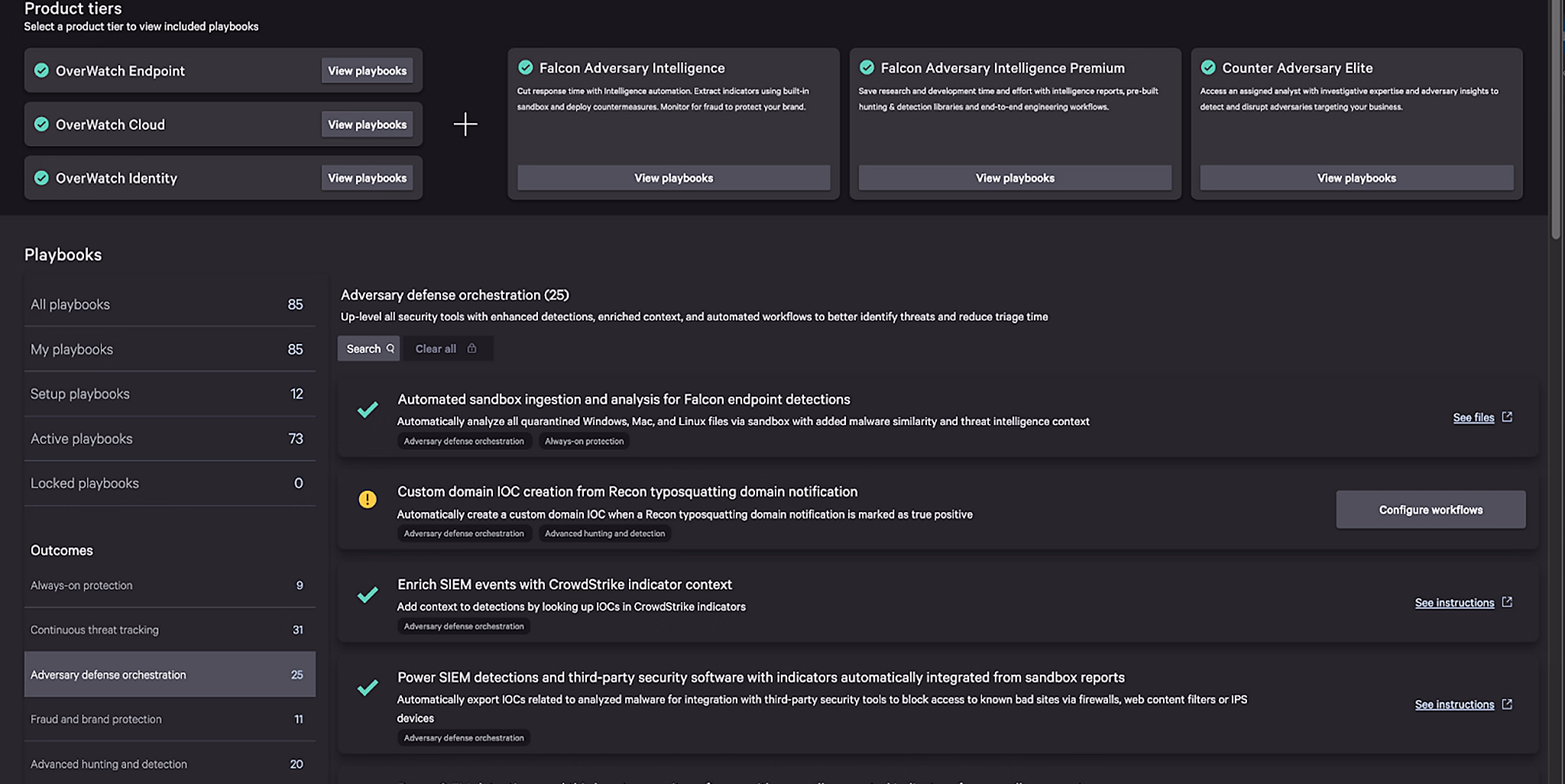The width and height of the screenshot is (1565, 784).
Task: Click the external link icon next to See files
Action: (1507, 417)
